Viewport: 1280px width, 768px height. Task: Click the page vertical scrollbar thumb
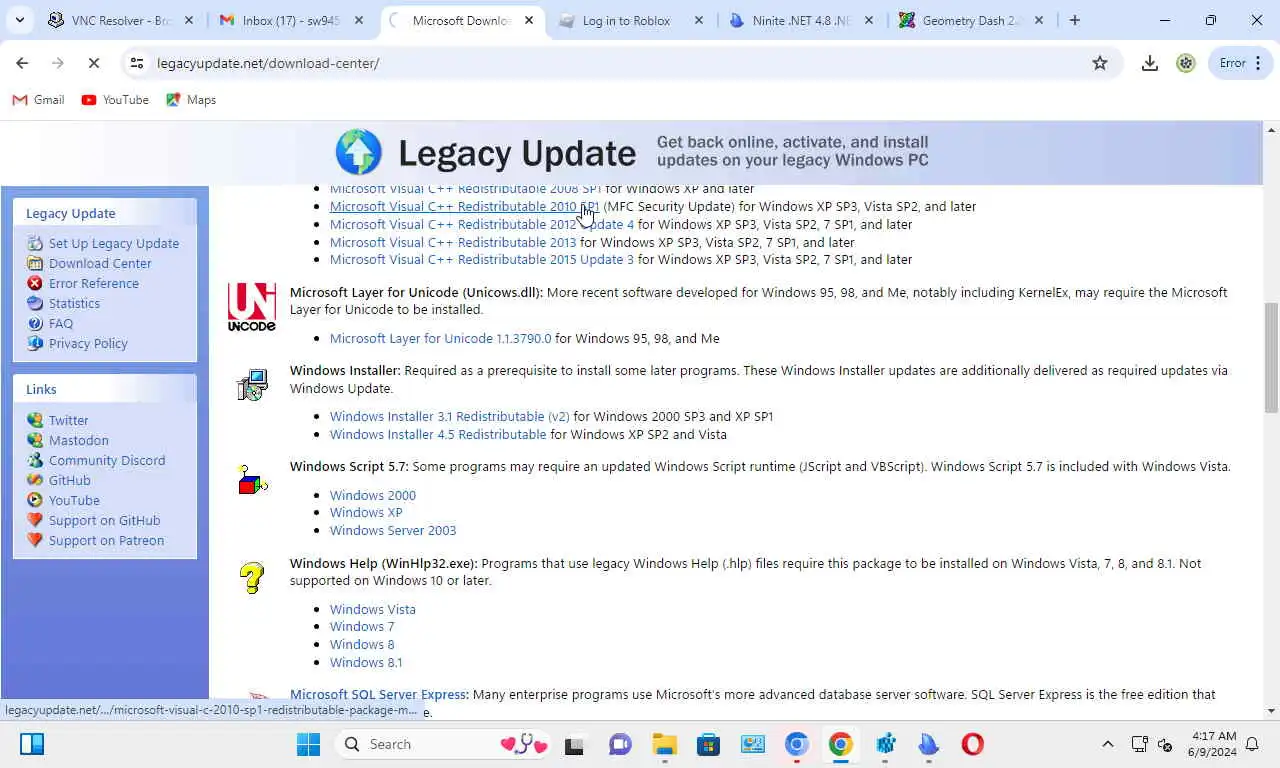coord(1271,358)
